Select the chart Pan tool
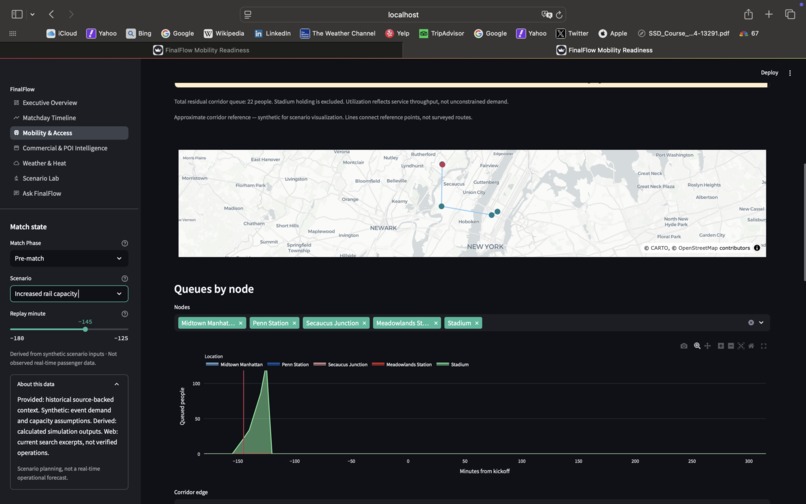 click(707, 346)
